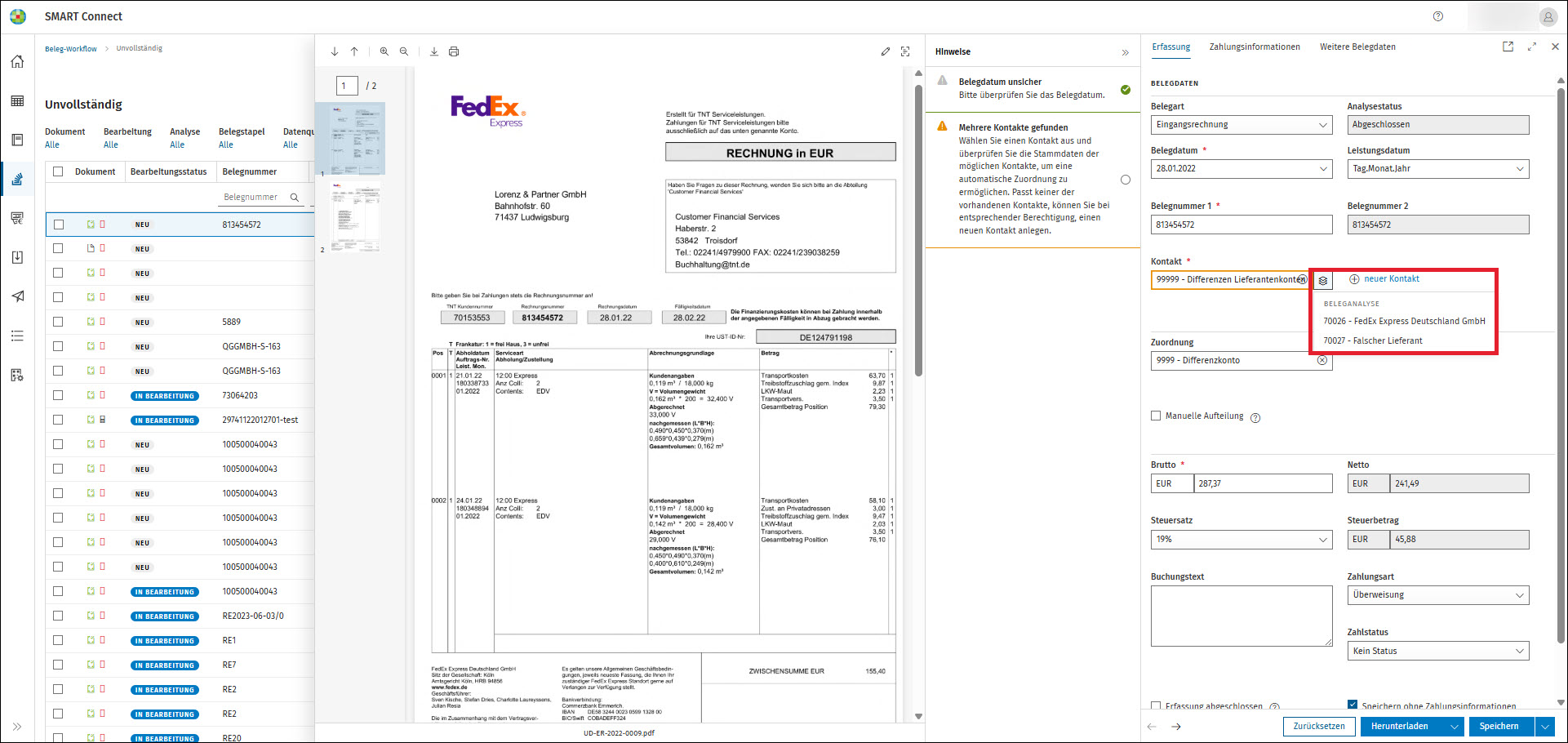
Task: Select the page 1 thumbnail
Action: point(355,139)
